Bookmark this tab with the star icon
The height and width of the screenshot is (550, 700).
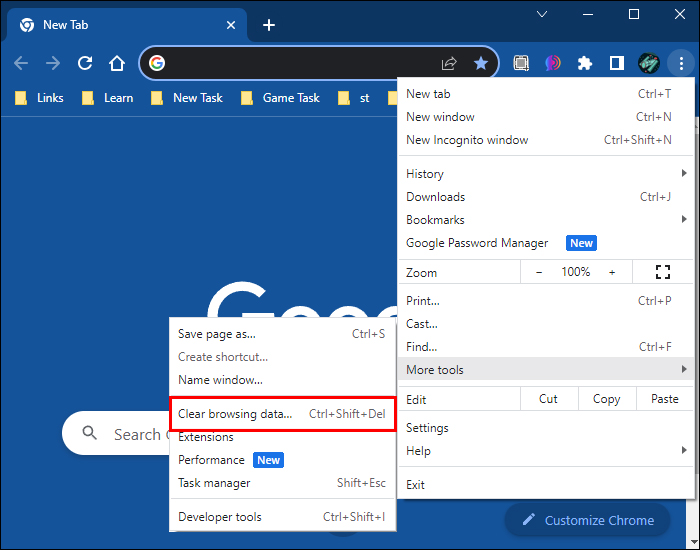481,63
